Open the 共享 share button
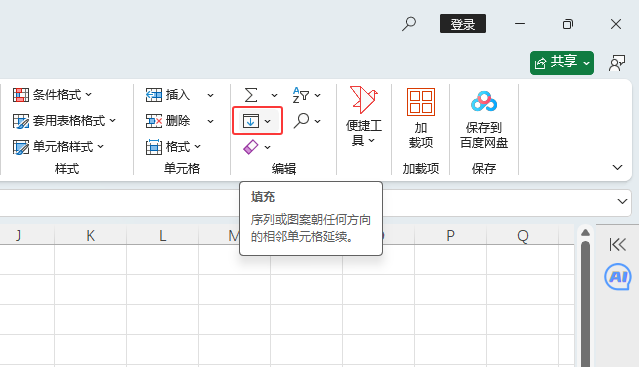The width and height of the screenshot is (639, 367). [x=562, y=63]
